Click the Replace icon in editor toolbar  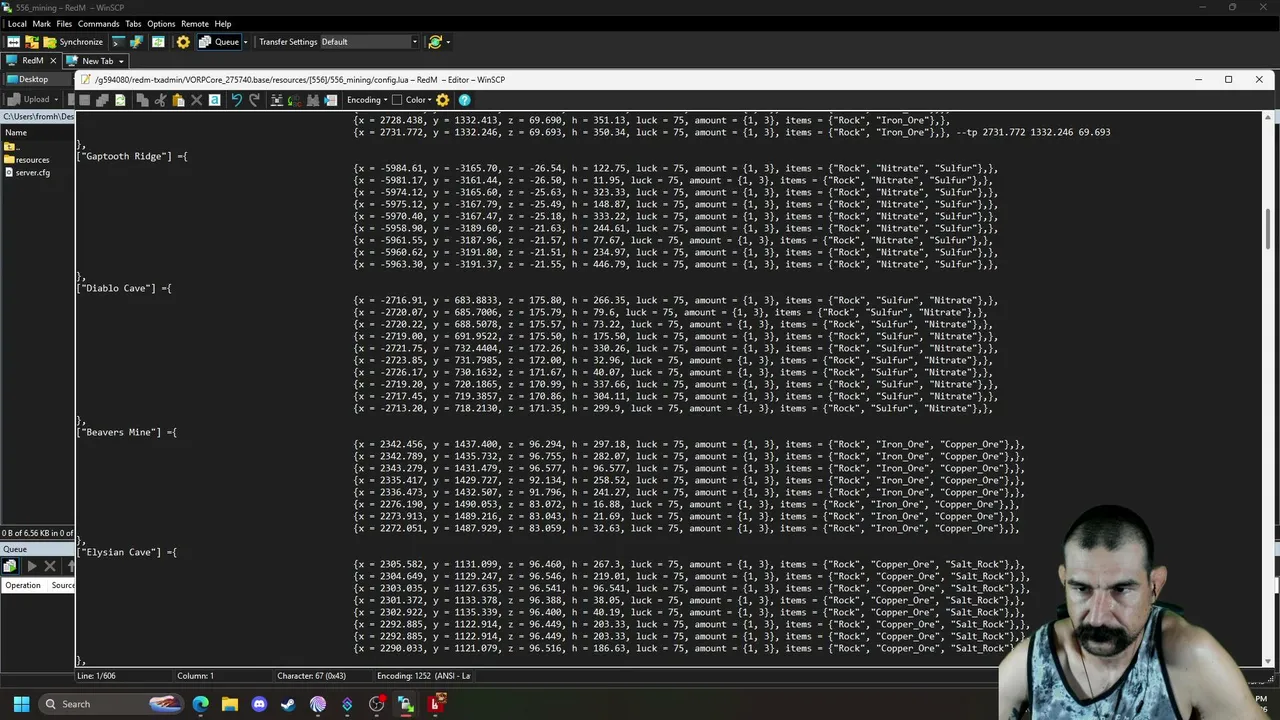point(295,100)
